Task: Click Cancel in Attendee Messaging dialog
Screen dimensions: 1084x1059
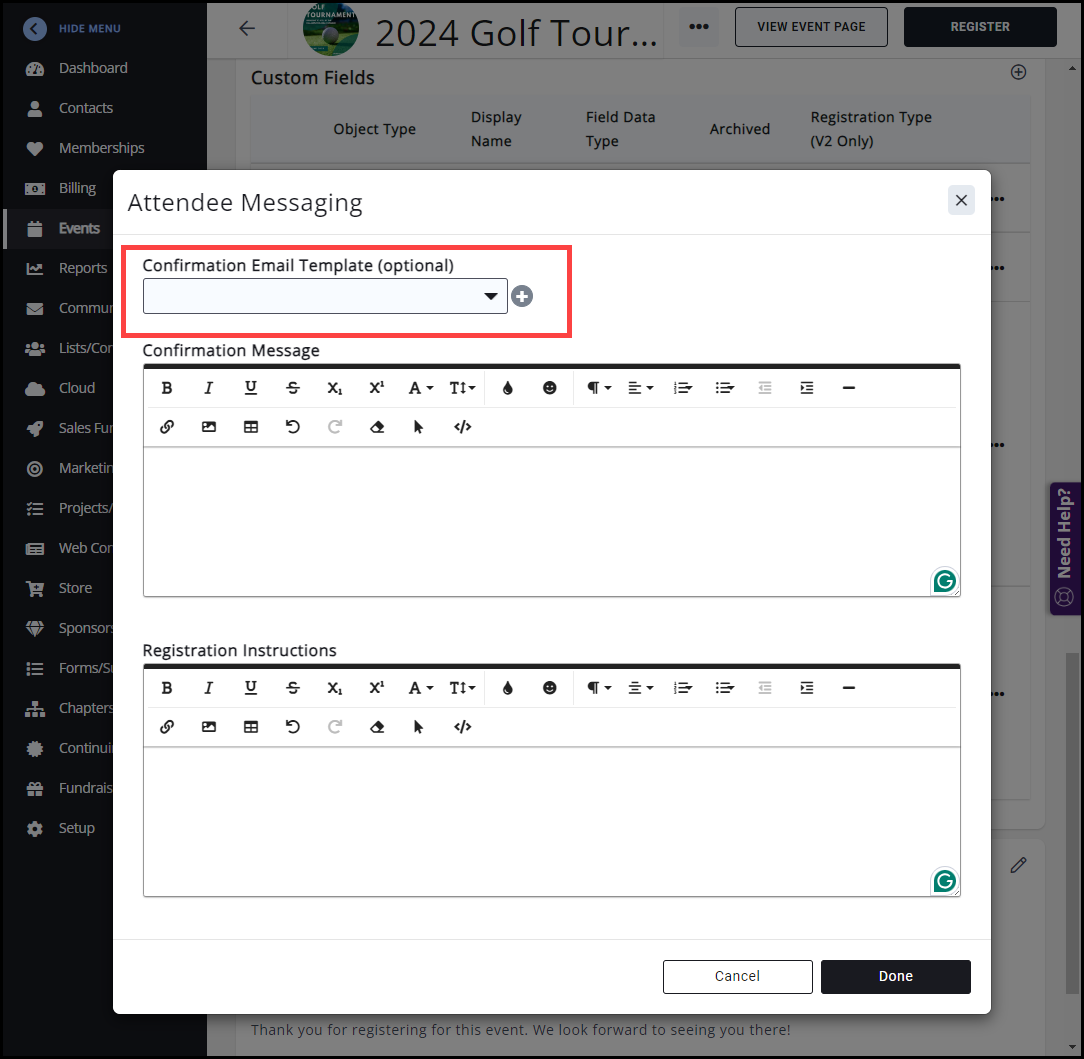Action: click(737, 976)
